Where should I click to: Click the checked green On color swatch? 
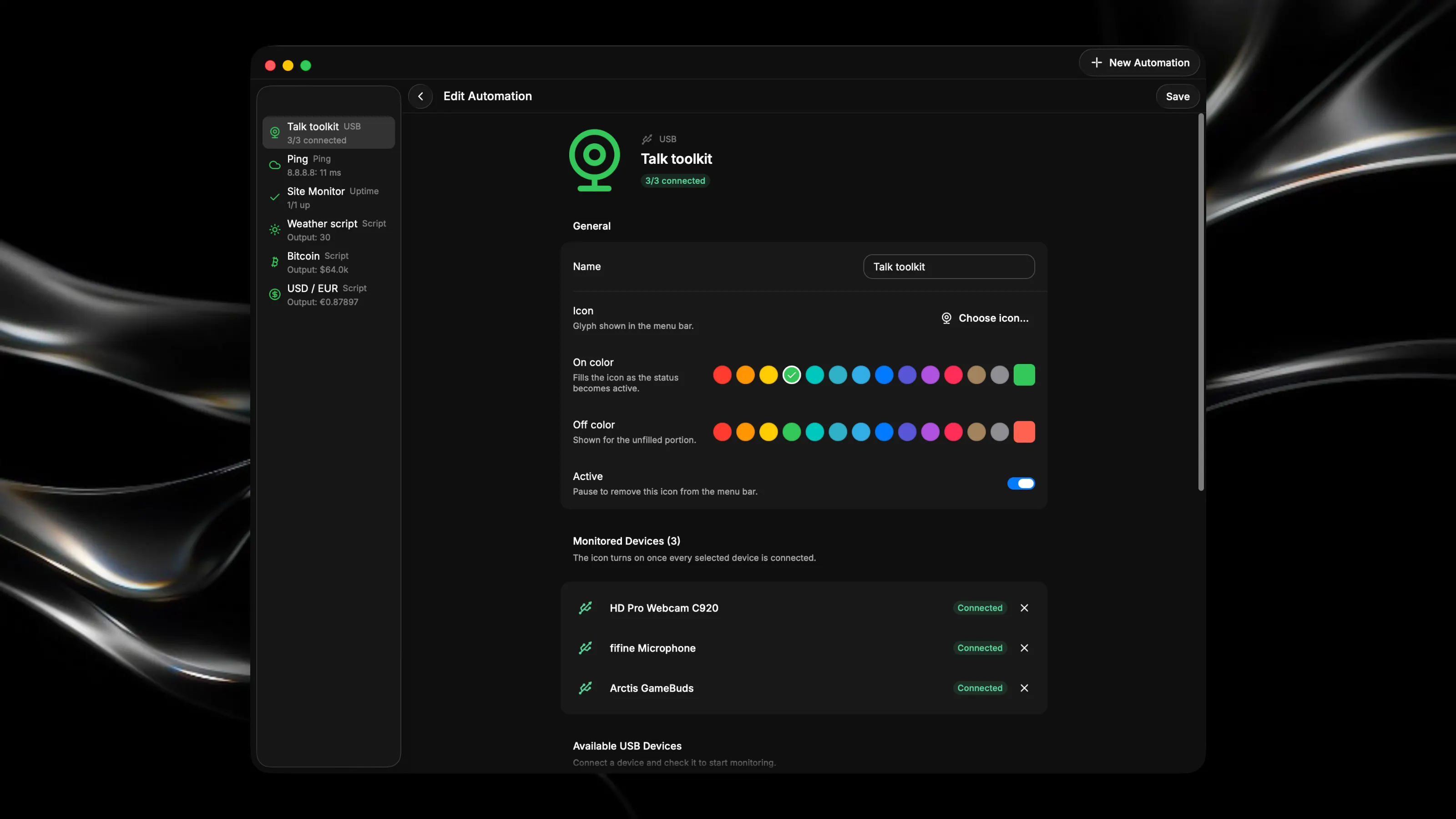click(x=792, y=375)
